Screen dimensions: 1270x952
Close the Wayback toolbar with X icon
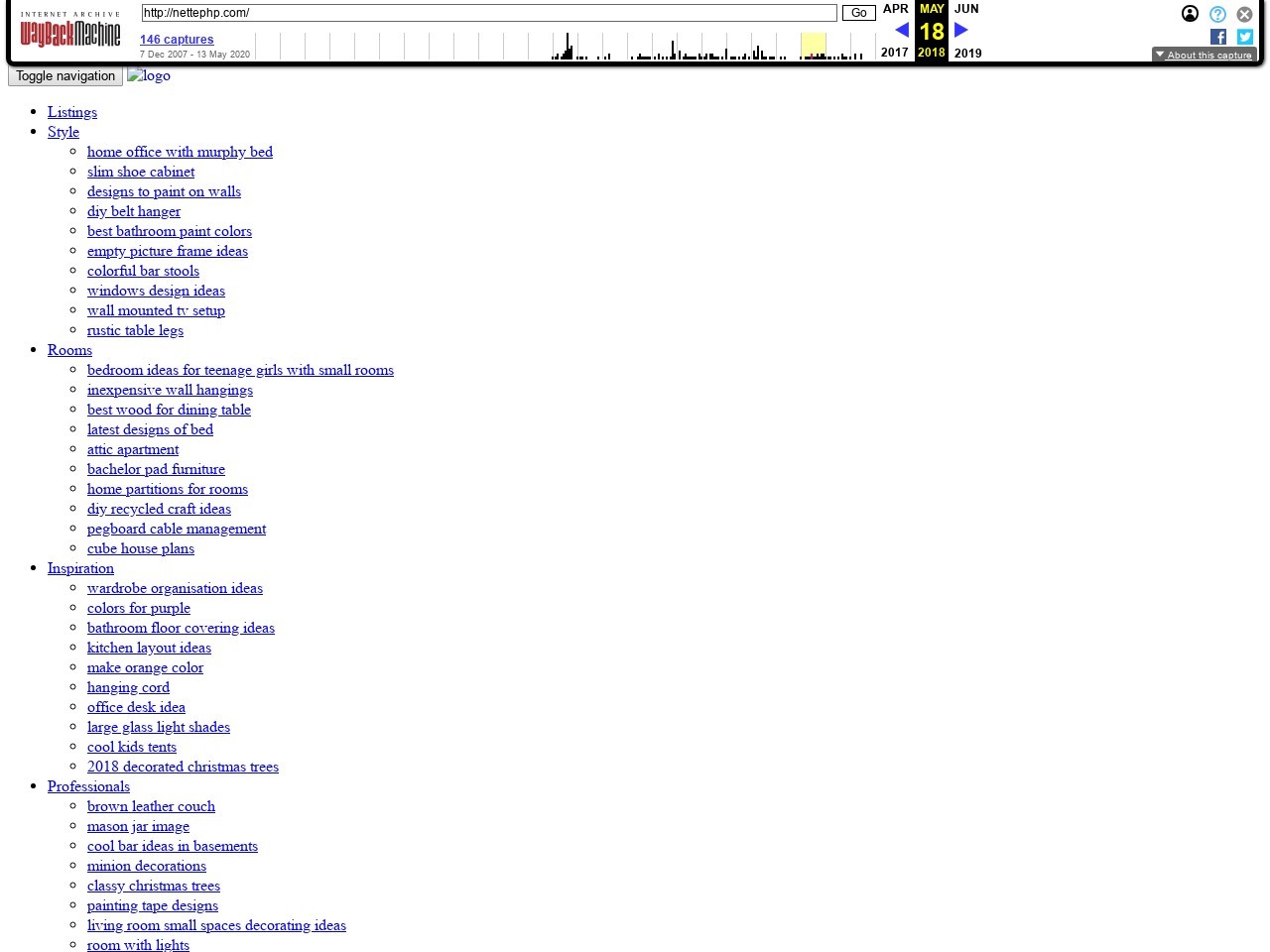[x=1244, y=14]
